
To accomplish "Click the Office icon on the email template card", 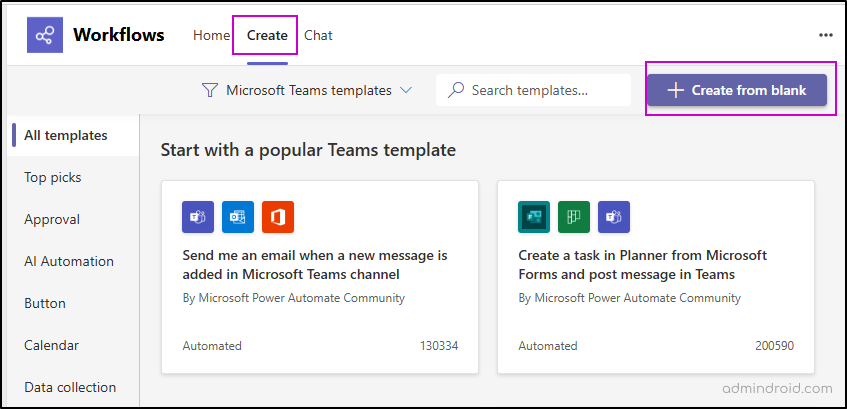I will pos(278,217).
